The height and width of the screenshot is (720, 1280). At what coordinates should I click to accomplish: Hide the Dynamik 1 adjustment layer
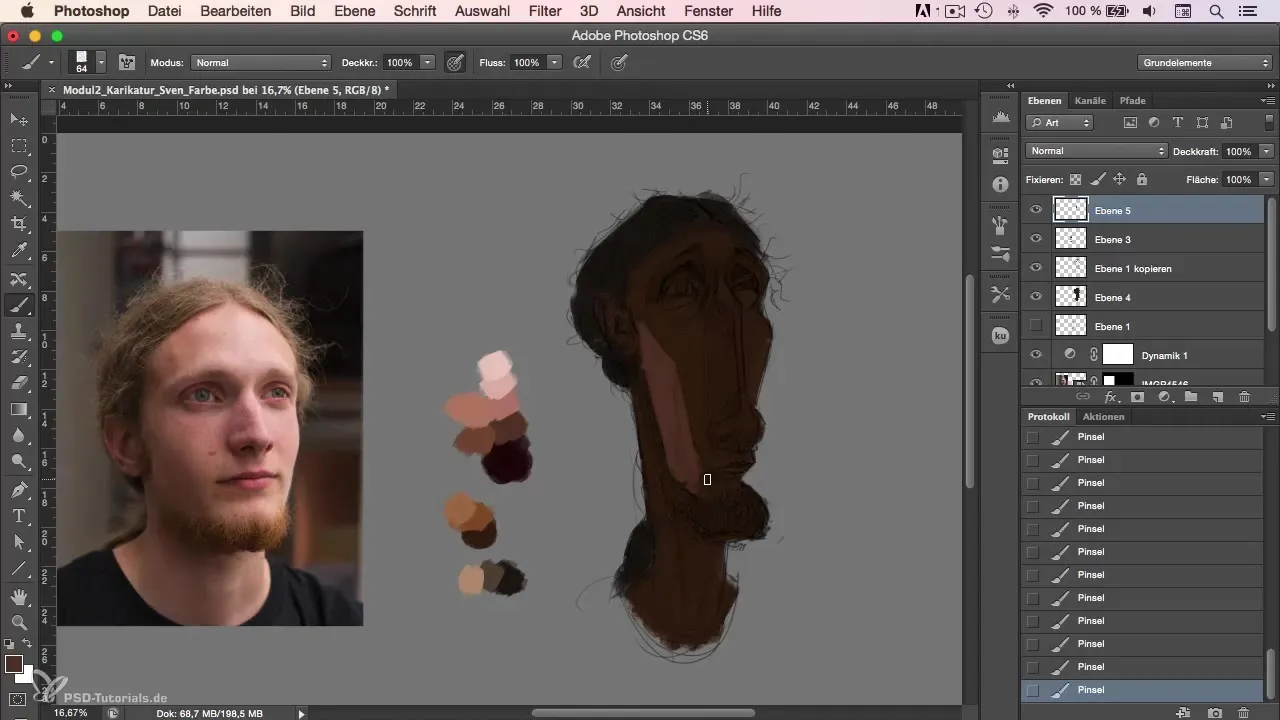[x=1036, y=355]
